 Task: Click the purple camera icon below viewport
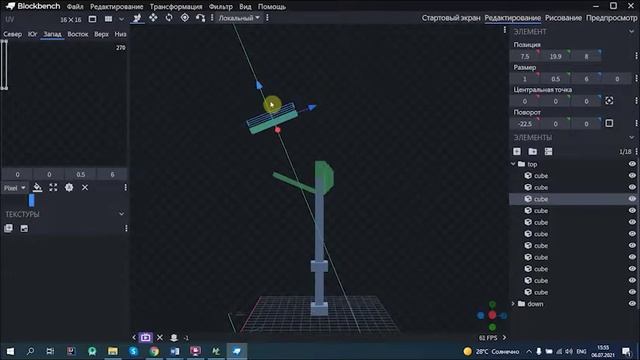145,338
